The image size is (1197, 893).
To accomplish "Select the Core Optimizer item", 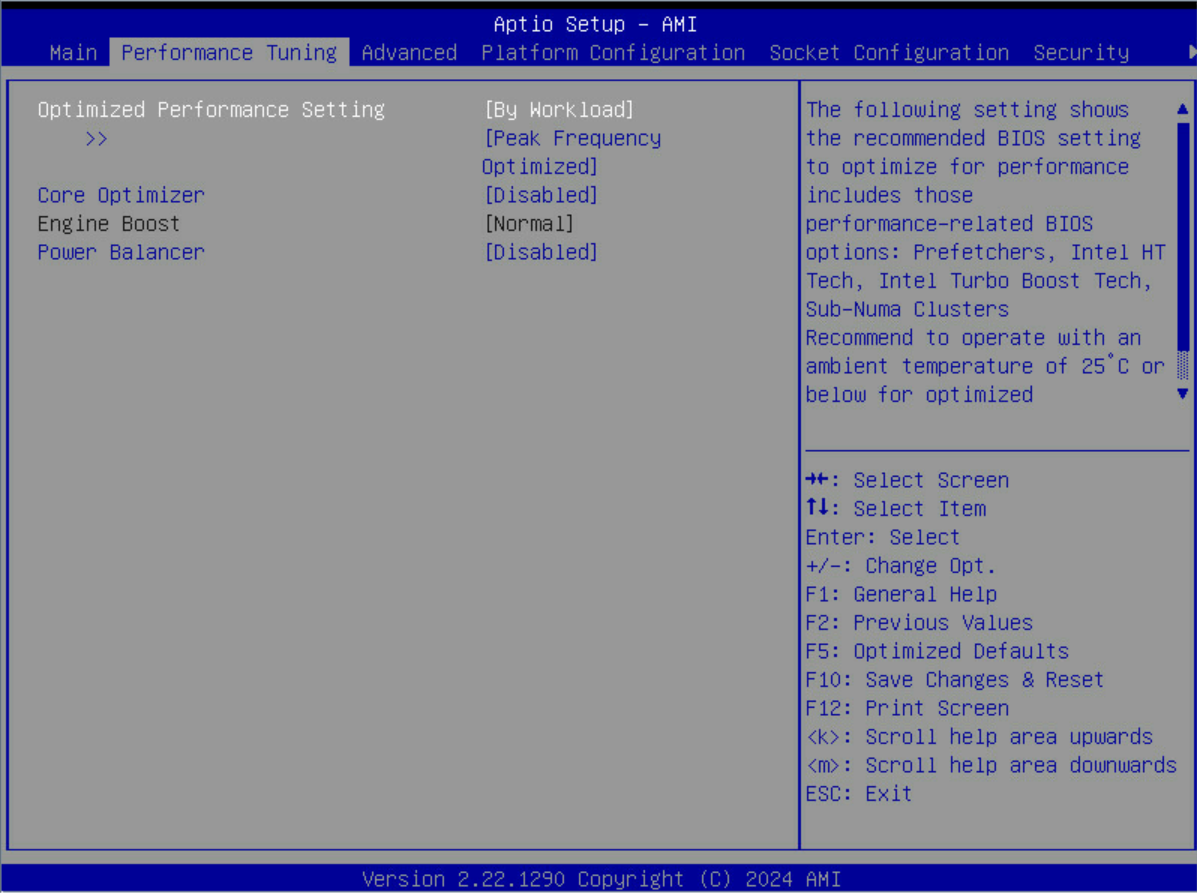I will coord(120,194).
